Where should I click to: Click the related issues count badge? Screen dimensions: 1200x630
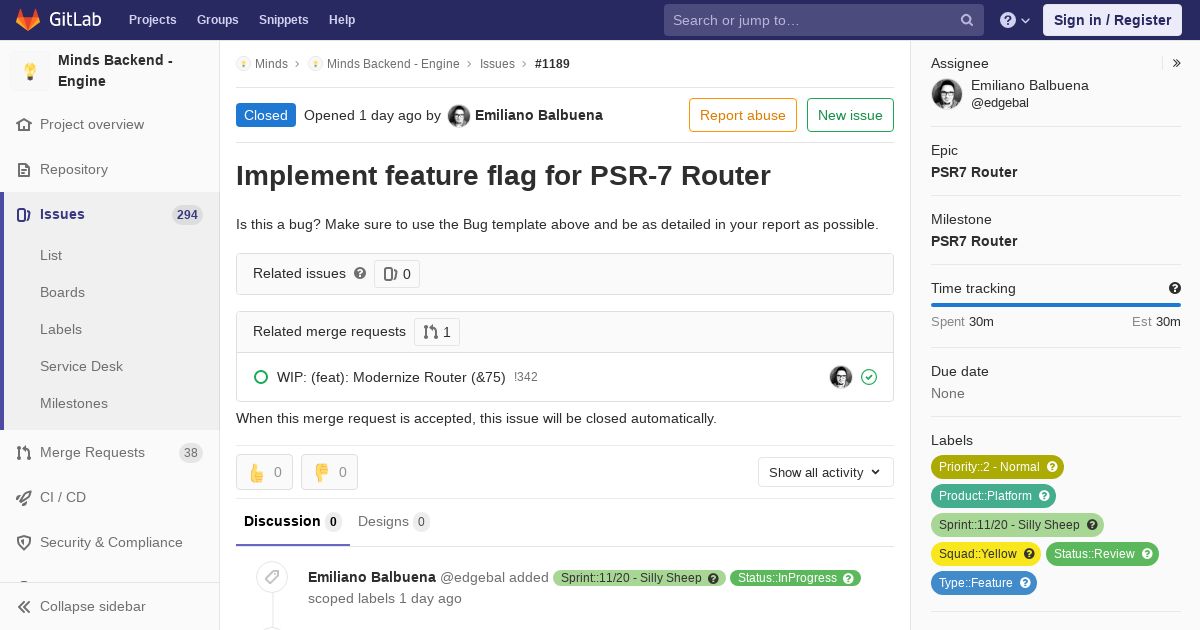click(397, 274)
